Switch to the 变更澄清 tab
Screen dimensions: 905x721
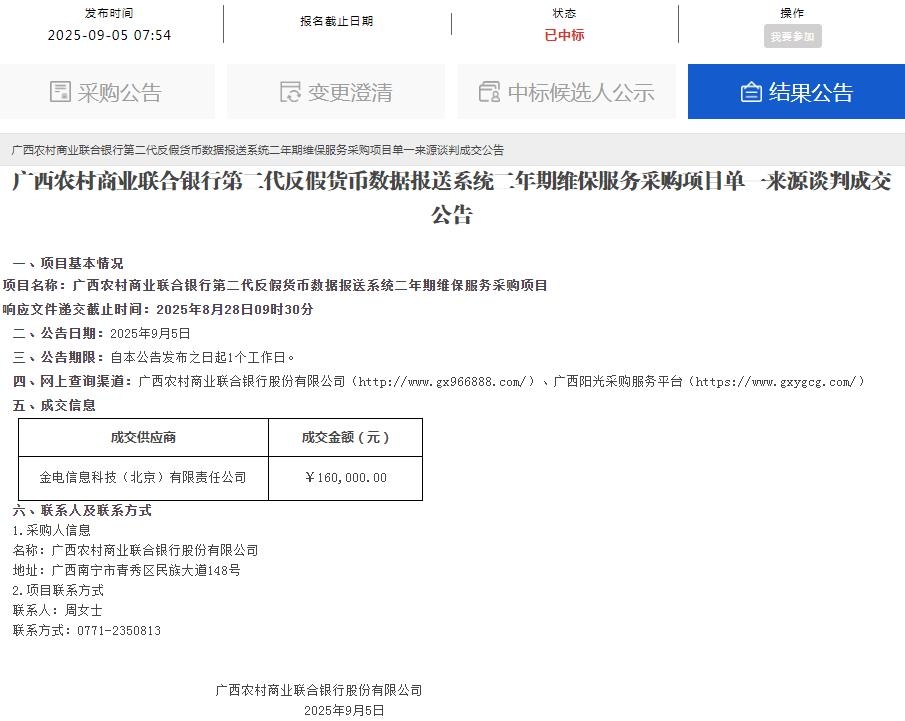pos(336,92)
